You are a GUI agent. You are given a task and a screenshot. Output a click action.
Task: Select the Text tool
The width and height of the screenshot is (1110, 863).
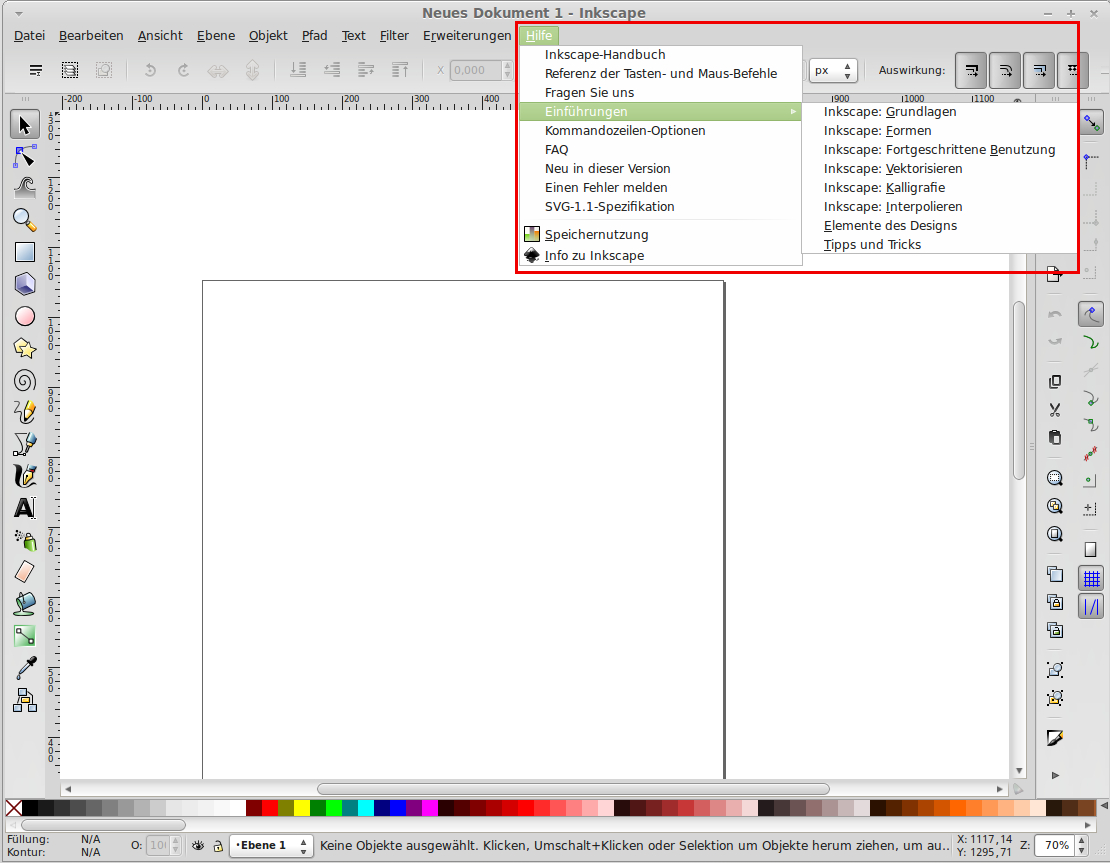point(25,508)
